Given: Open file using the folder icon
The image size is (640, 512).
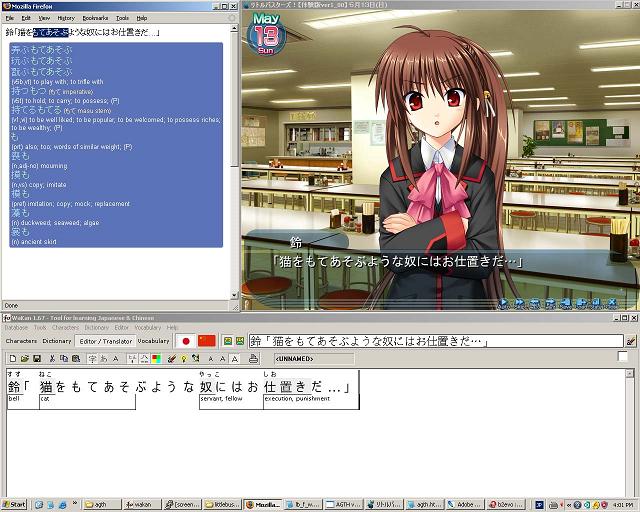Looking at the screenshot, I should pos(25,358).
